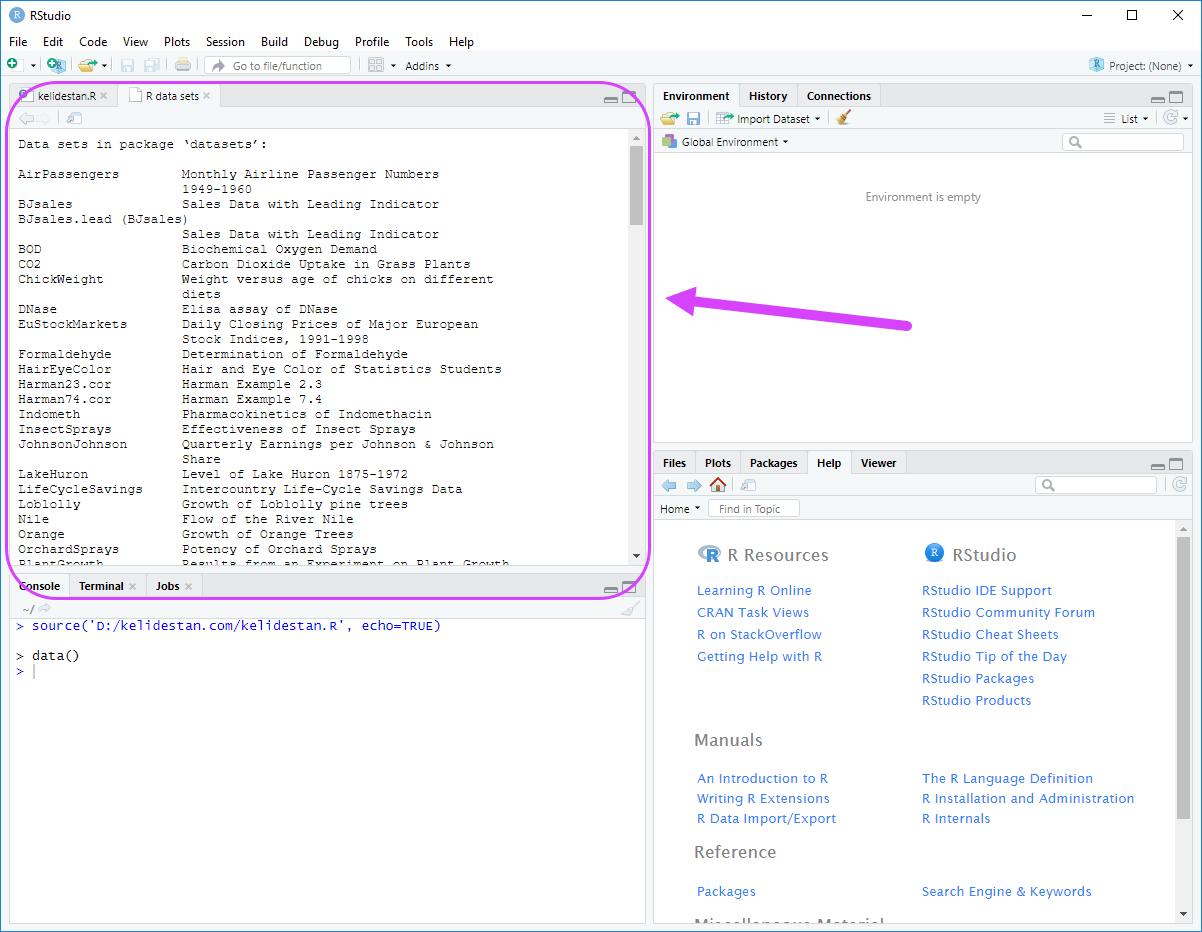This screenshot has width=1202, height=932.
Task: Open the Addins dropdown
Action: [428, 66]
